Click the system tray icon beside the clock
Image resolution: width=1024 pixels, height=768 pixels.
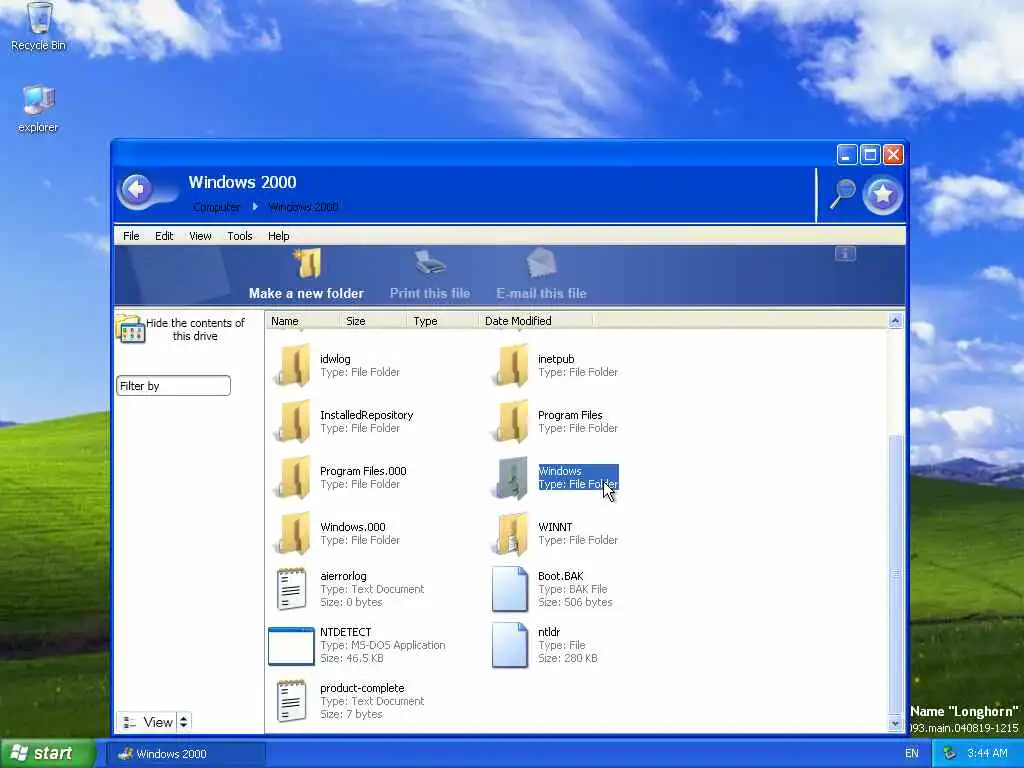(x=950, y=754)
